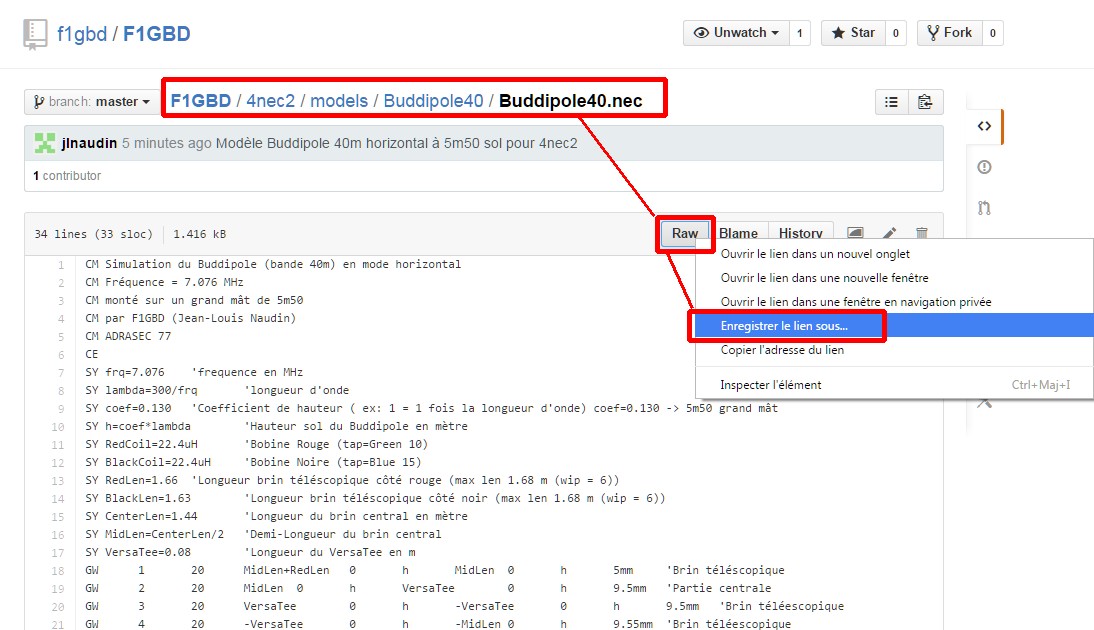Open the branch: master dropdown
This screenshot has height=630, width=1094.
coord(91,102)
